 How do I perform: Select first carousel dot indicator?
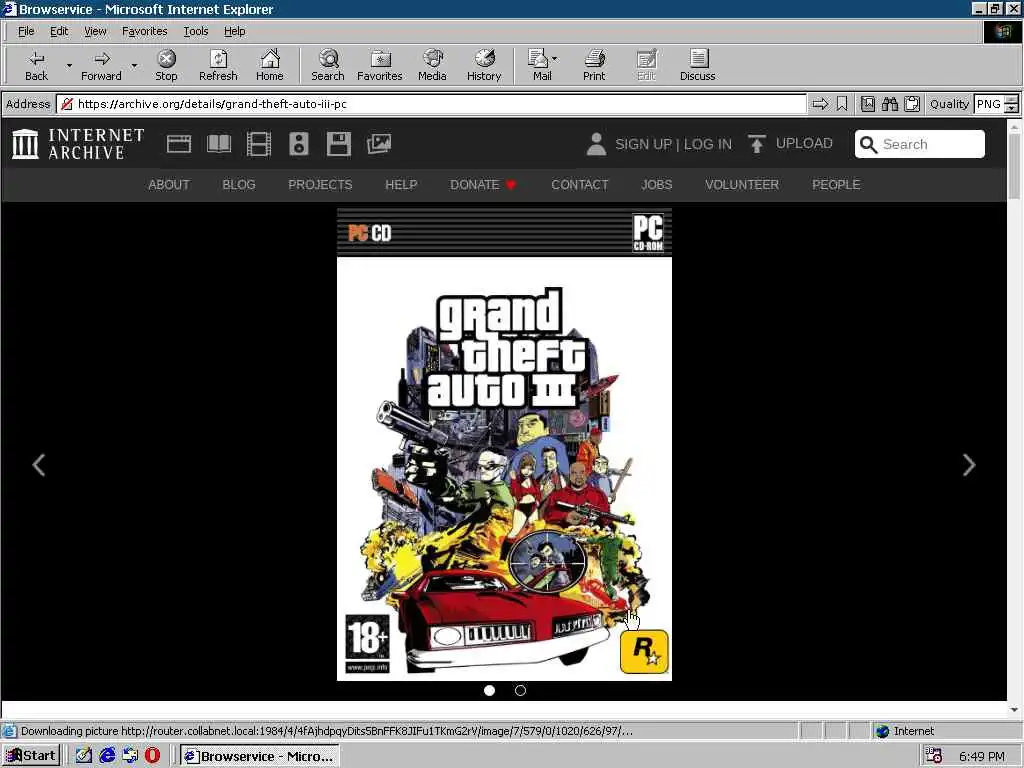pyautogui.click(x=489, y=690)
